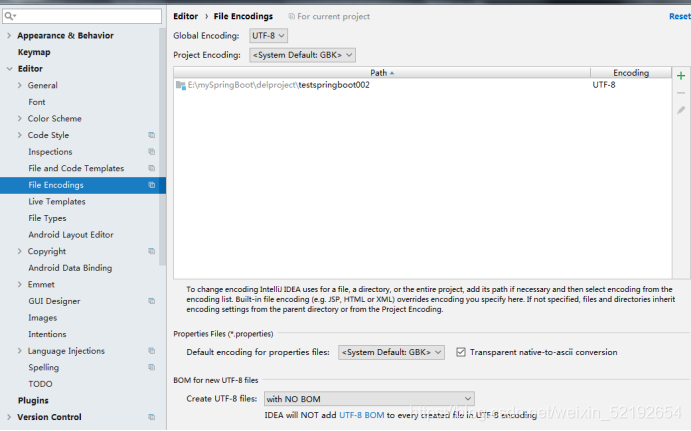Open Android Data Binding settings
Viewport: 691px width, 431px height.
coord(70,268)
